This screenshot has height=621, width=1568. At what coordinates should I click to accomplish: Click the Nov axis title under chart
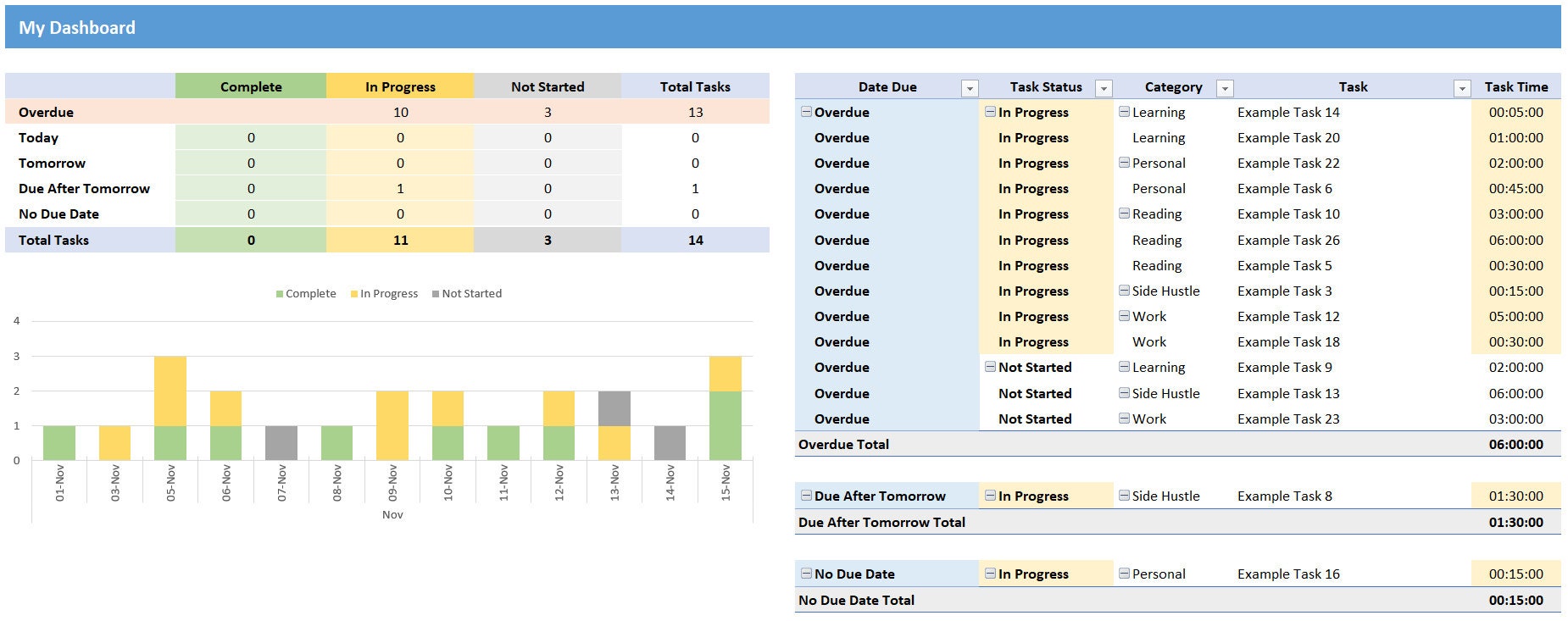coord(392,514)
